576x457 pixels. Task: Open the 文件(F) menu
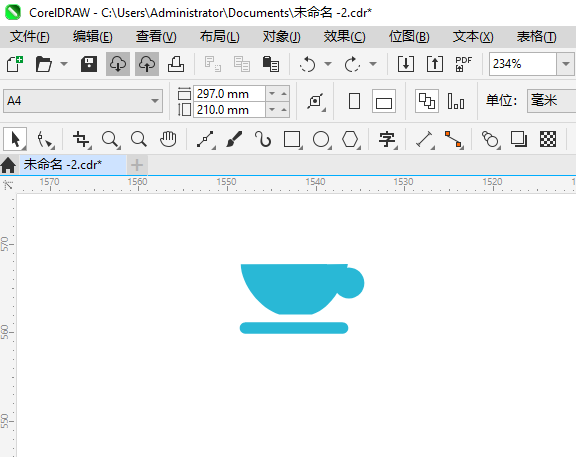(29, 37)
